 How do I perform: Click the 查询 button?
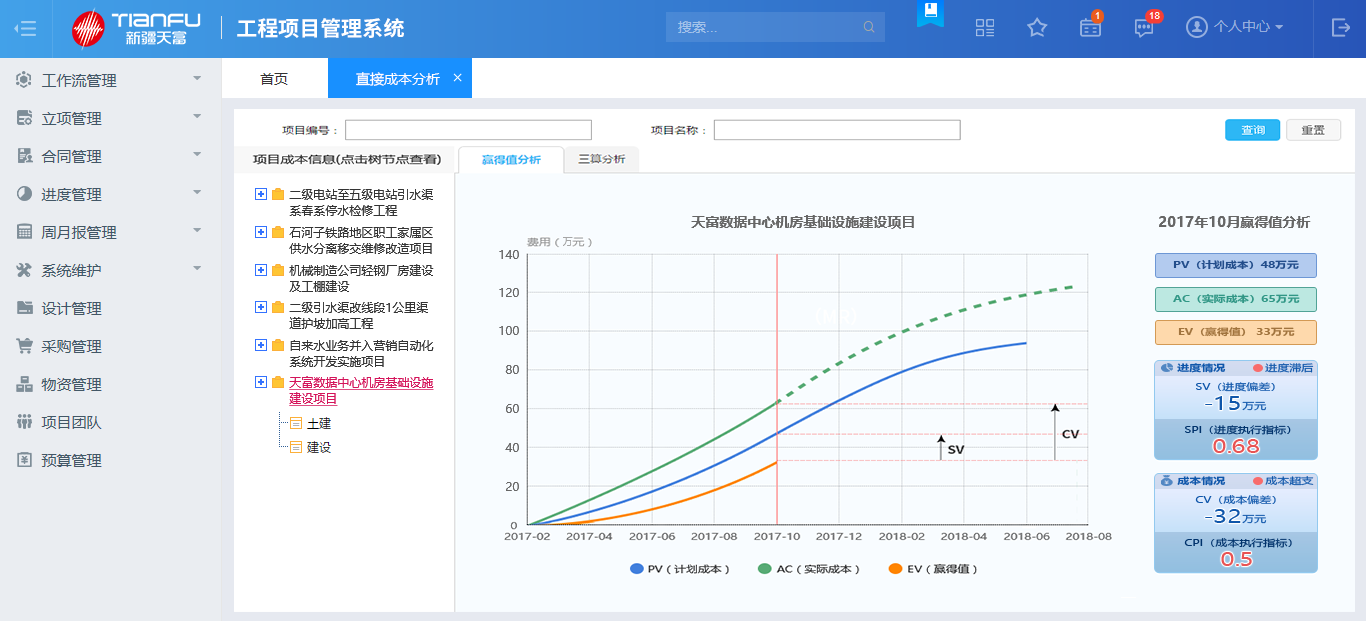tap(1252, 130)
